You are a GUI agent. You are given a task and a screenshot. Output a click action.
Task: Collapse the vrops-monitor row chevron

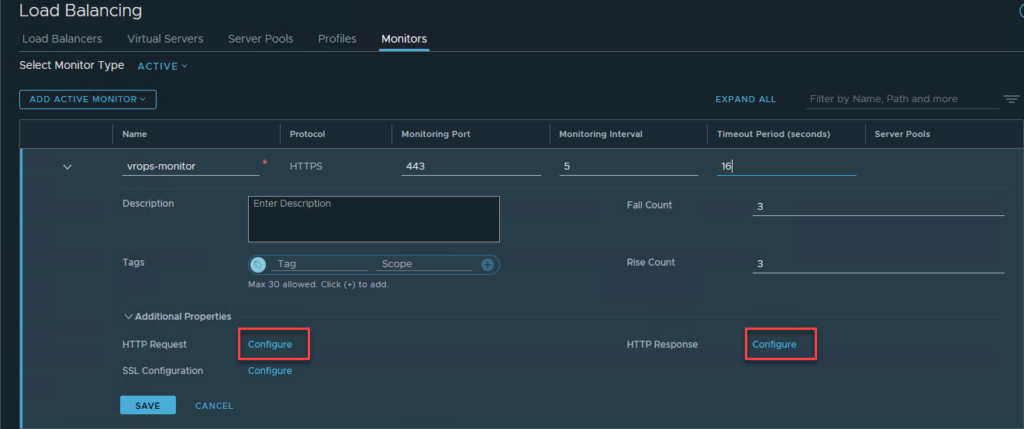[68, 167]
